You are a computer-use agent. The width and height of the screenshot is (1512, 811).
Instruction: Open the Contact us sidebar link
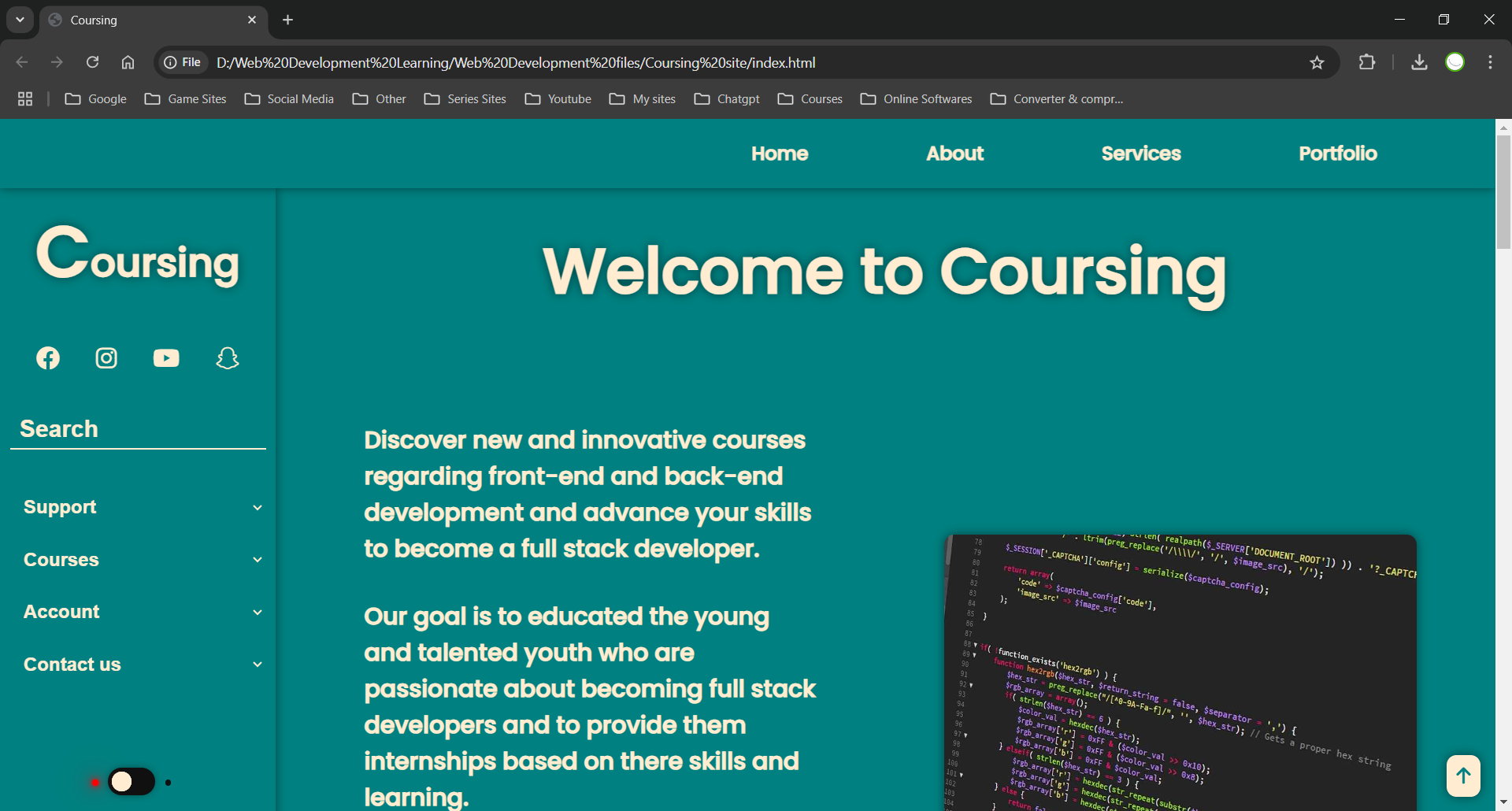72,665
